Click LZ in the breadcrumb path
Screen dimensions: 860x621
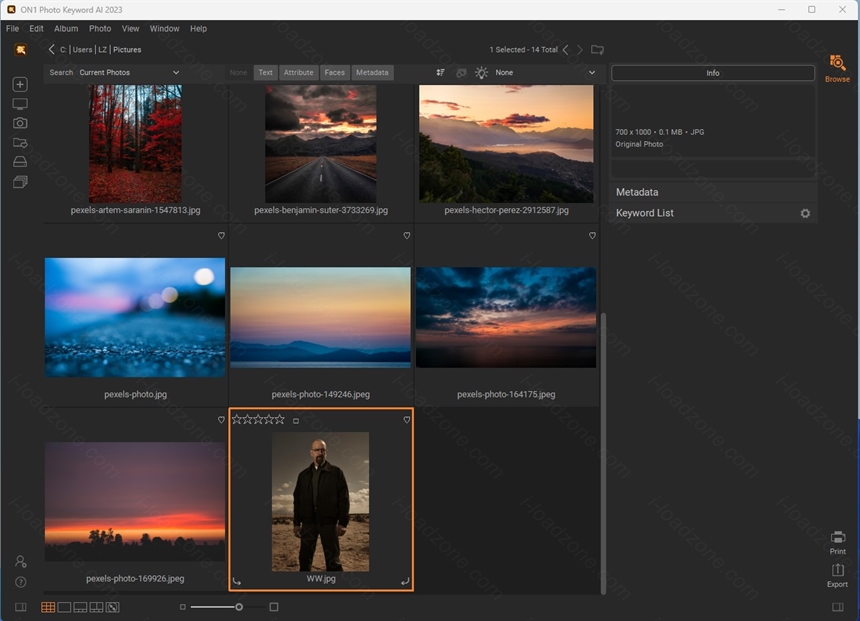point(103,49)
